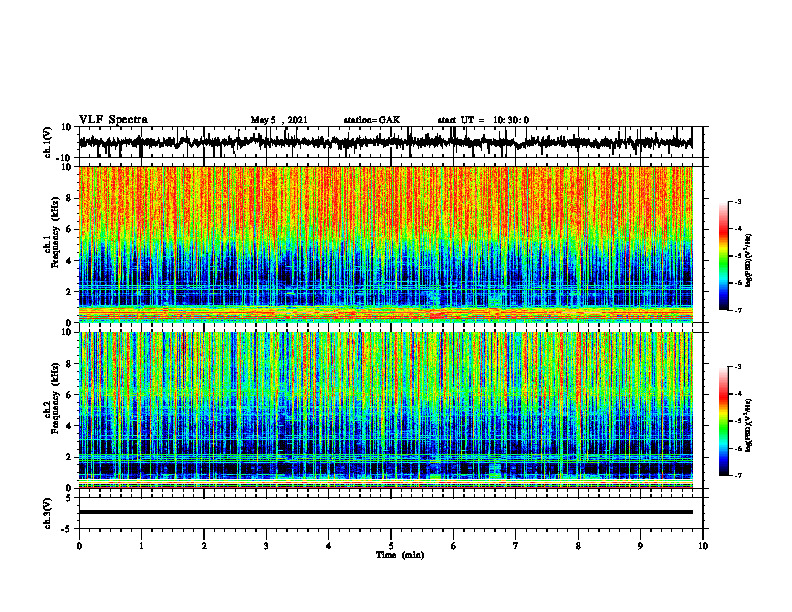Click the ch.2 colorbar log PSD unit label
The width and height of the screenshot is (792, 612).
pyautogui.click(x=749, y=424)
